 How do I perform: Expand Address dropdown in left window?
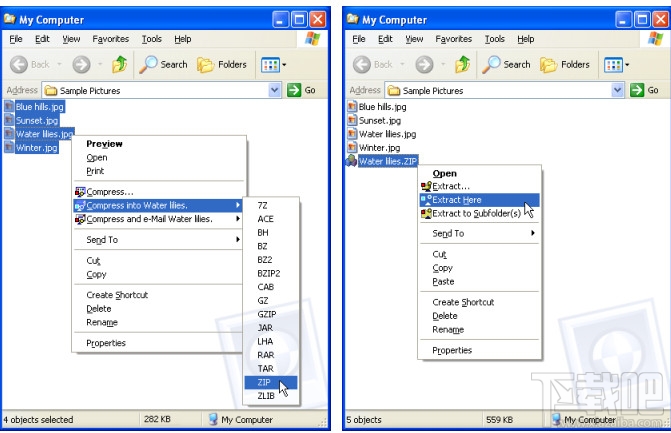(274, 90)
